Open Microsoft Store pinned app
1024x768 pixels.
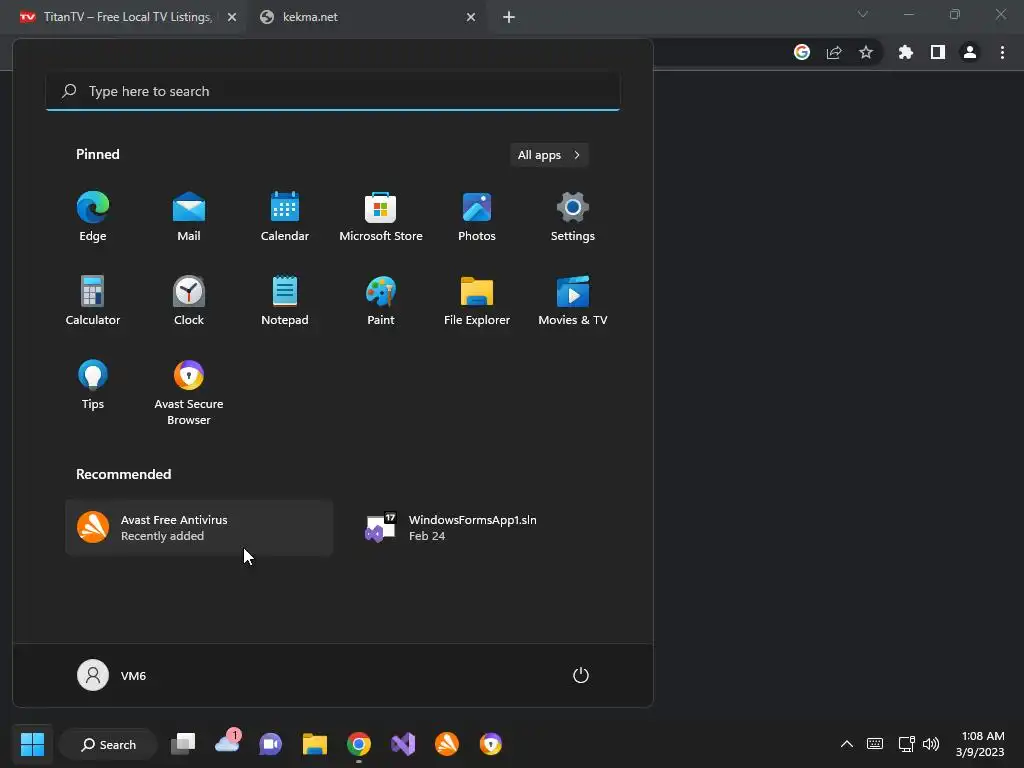(381, 217)
